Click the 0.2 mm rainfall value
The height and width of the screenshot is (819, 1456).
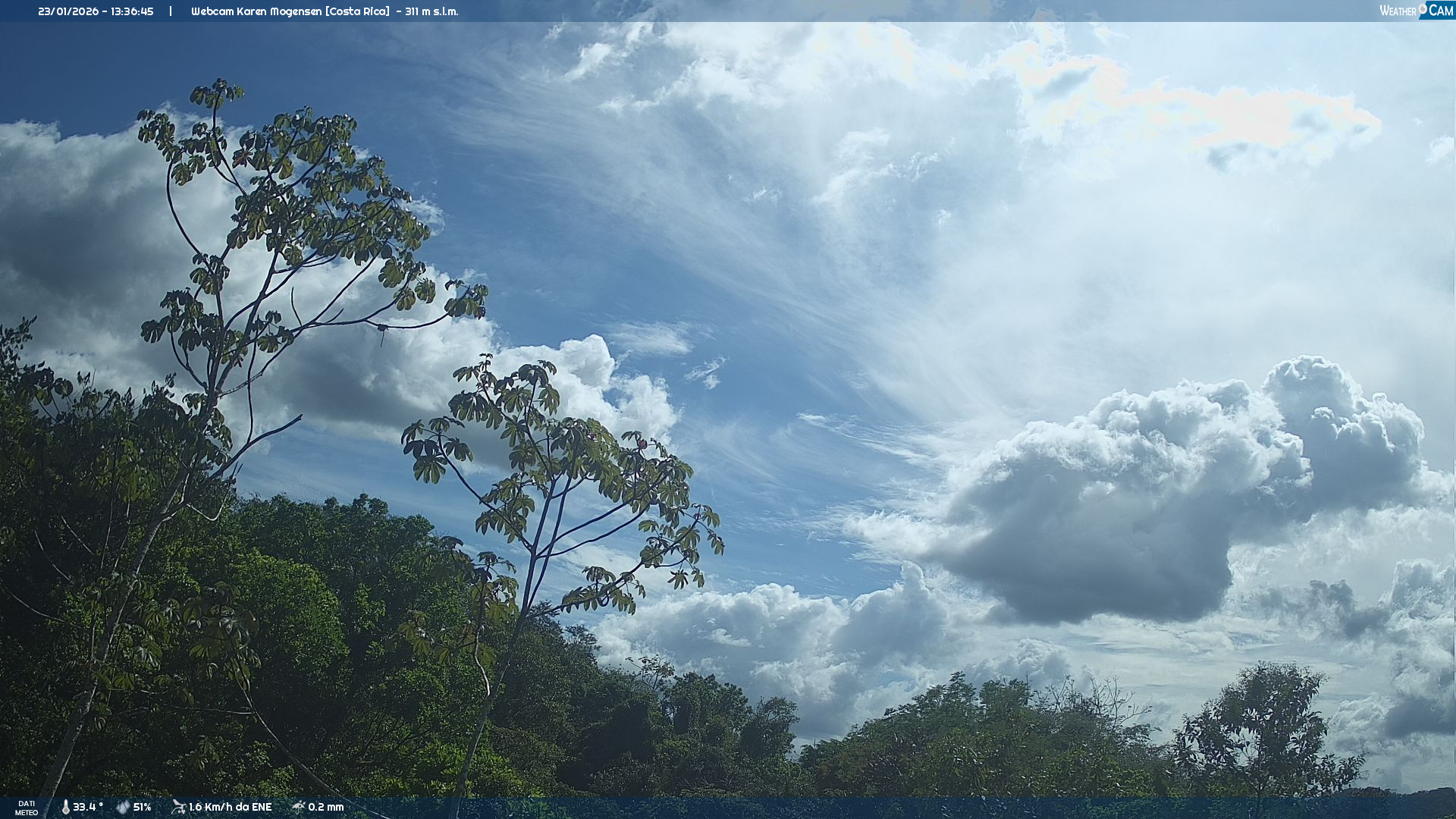coord(326,807)
